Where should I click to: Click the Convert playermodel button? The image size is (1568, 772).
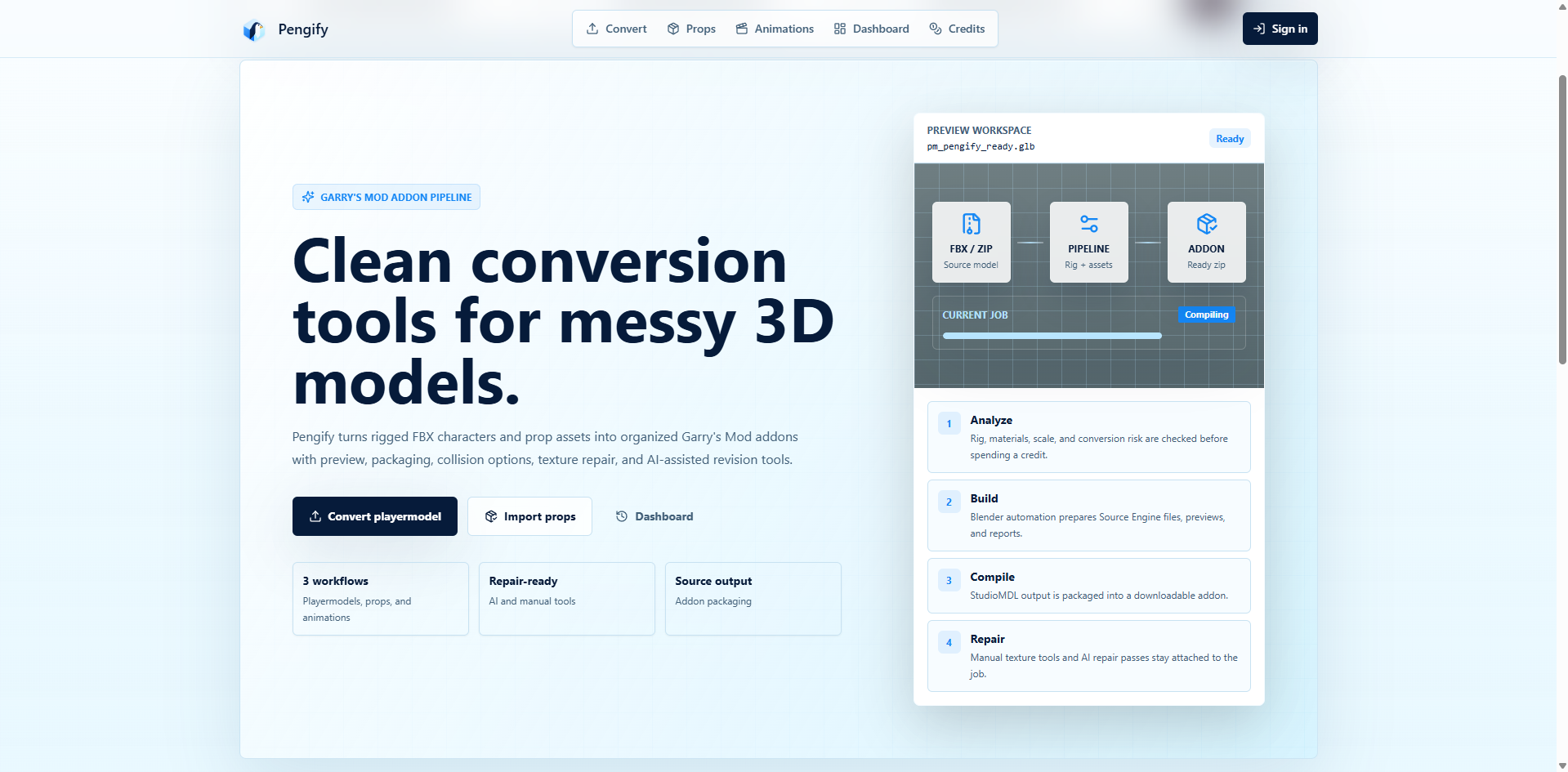point(375,516)
